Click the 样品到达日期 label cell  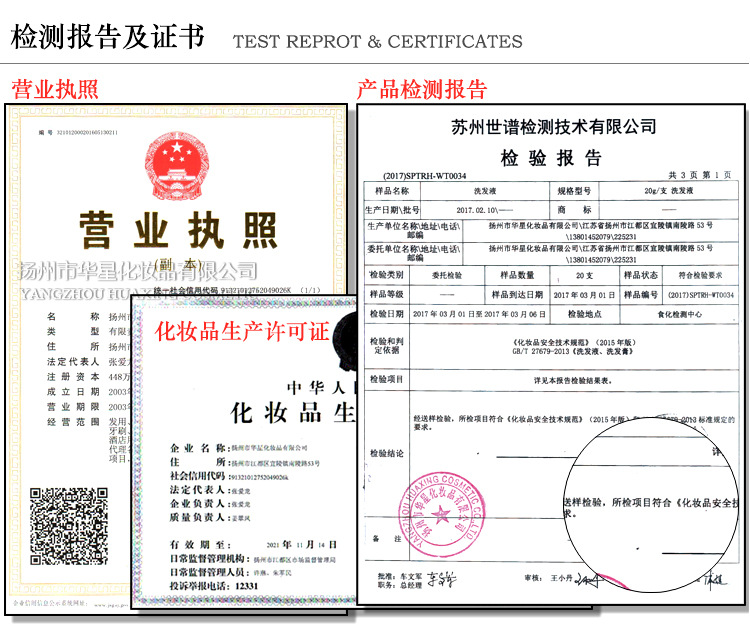pos(517,295)
